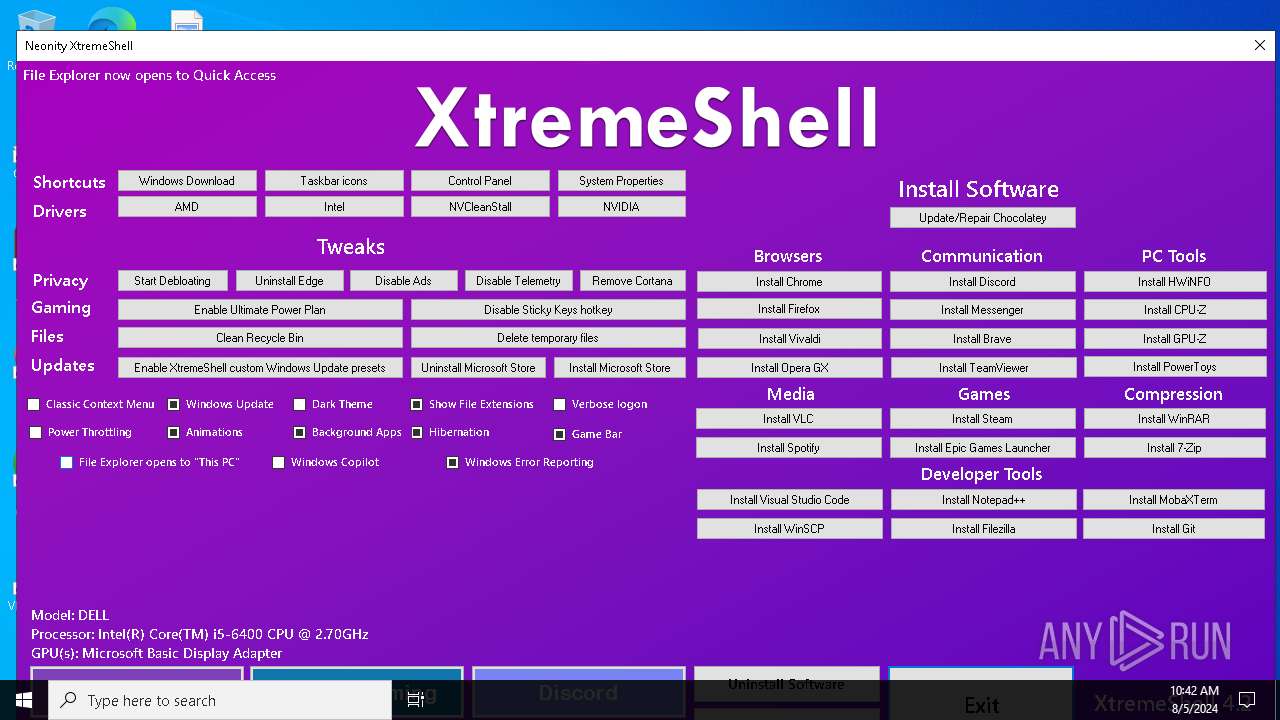
Task: Install GPU-Z tool
Action: point(1175,339)
